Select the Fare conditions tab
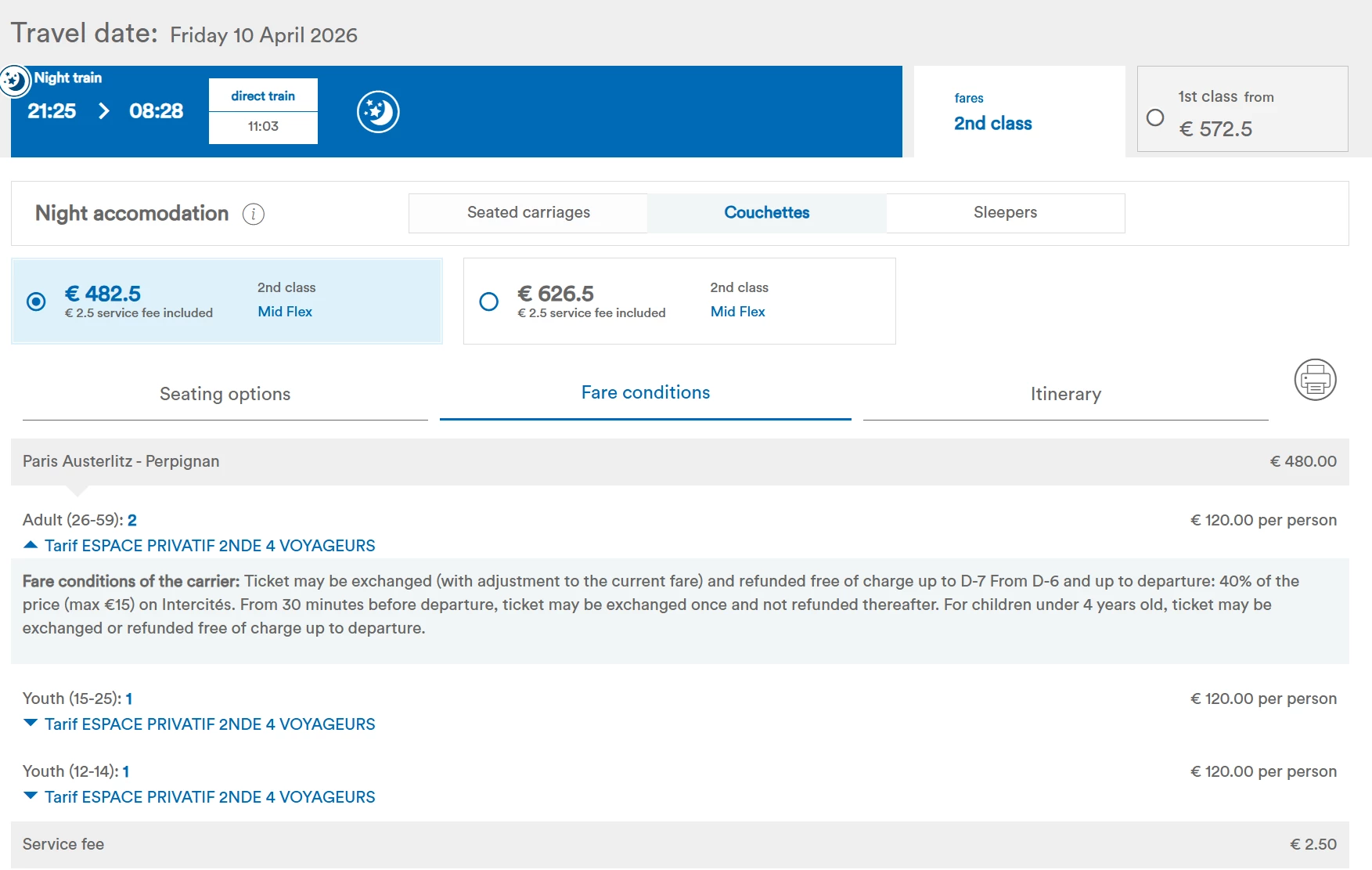The width and height of the screenshot is (1372, 870). click(x=645, y=393)
